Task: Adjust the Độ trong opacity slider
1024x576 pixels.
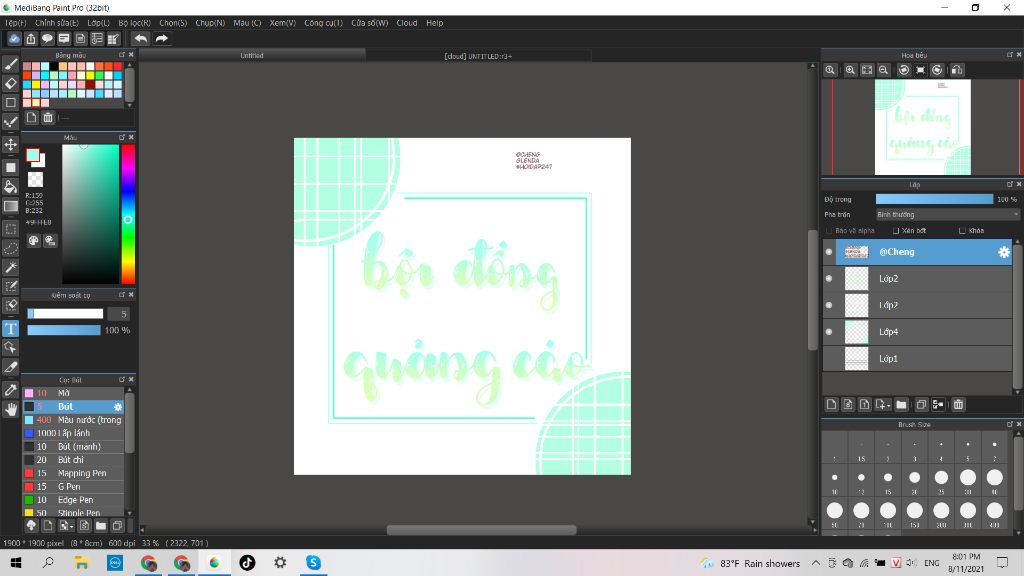Action: pyautogui.click(x=934, y=199)
